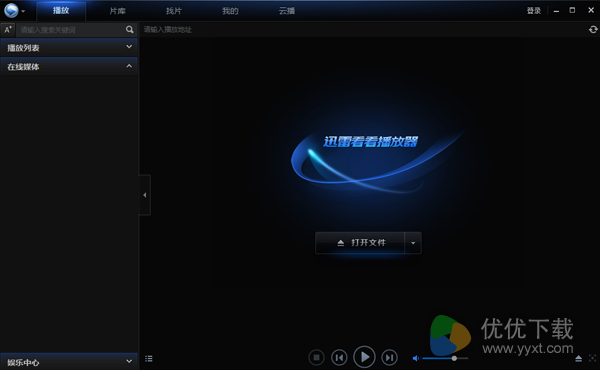Open the 找片 tab
The image size is (600, 370).
pos(174,11)
